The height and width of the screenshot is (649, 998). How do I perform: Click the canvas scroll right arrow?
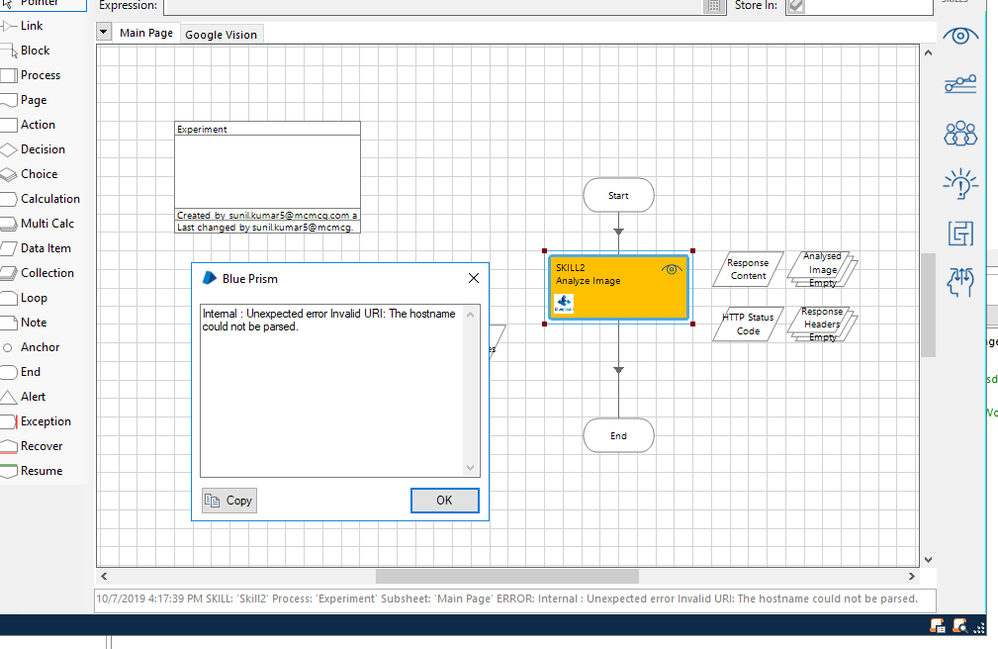click(911, 577)
